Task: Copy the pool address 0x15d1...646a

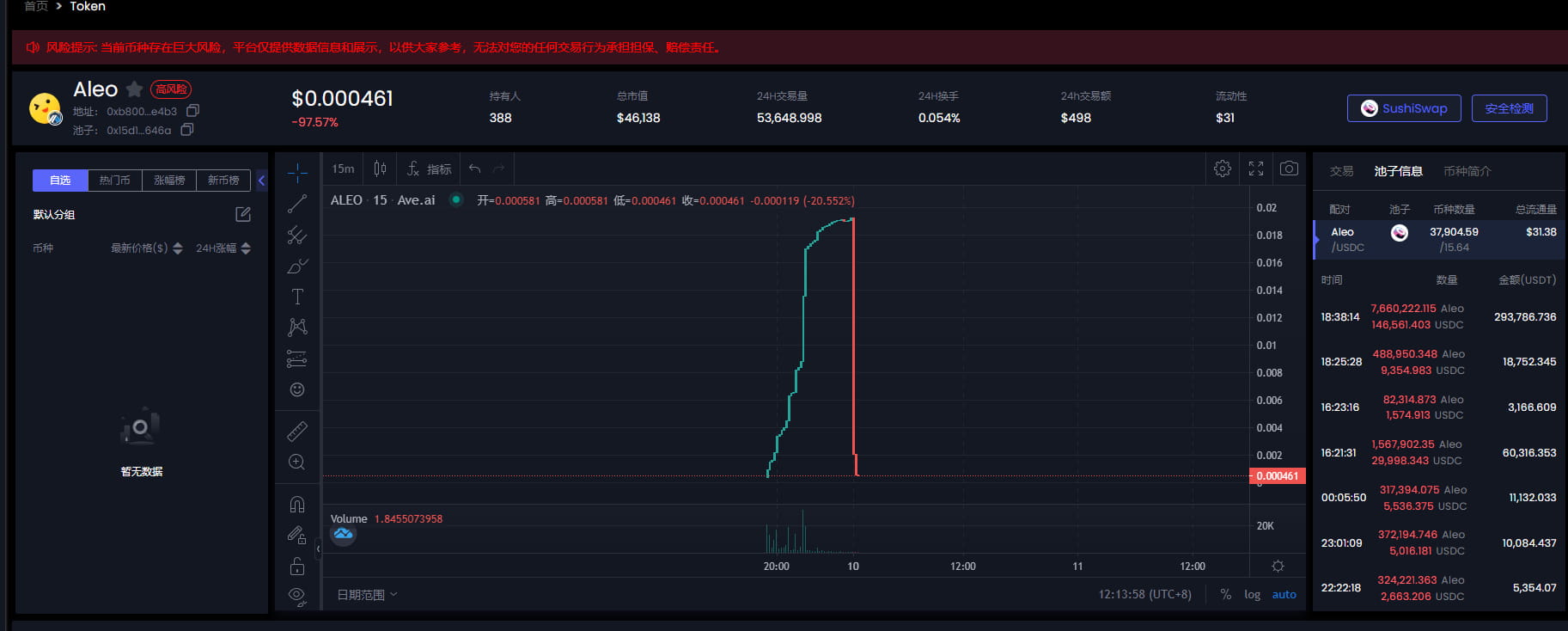Action: [187, 130]
